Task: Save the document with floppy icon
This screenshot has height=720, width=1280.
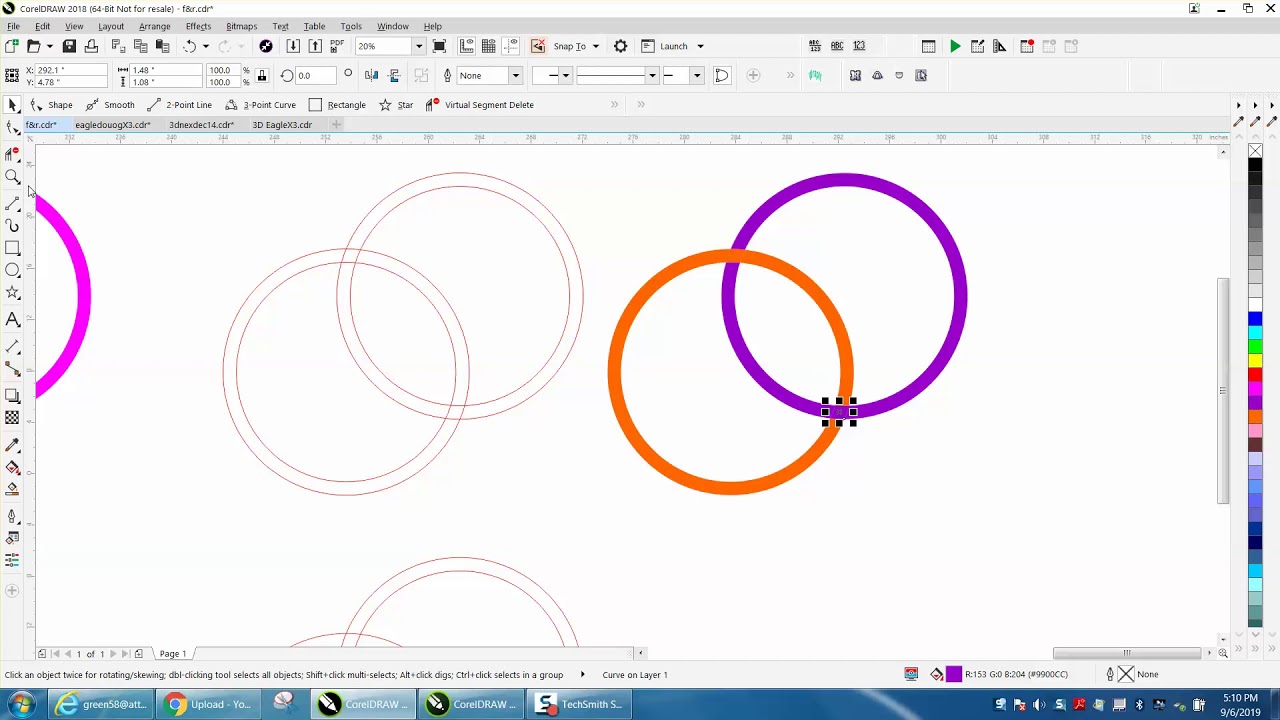Action: [69, 46]
